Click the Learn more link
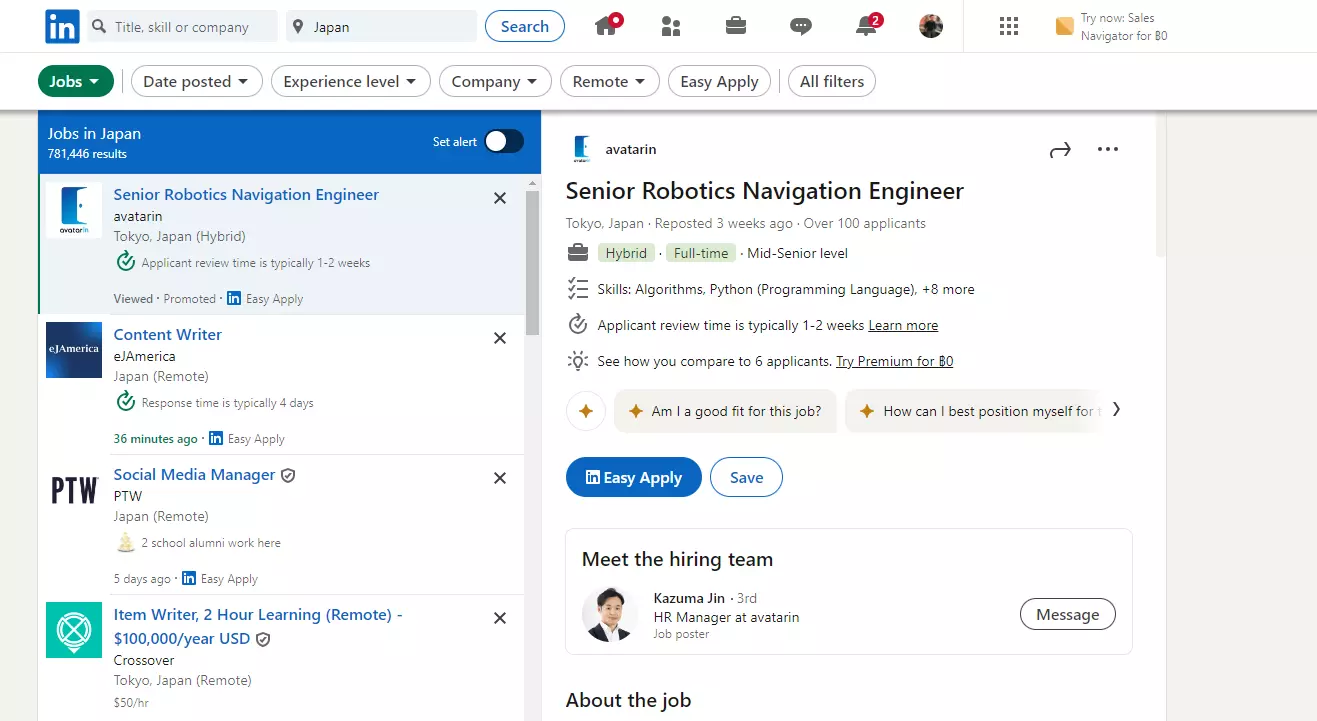 coord(903,325)
